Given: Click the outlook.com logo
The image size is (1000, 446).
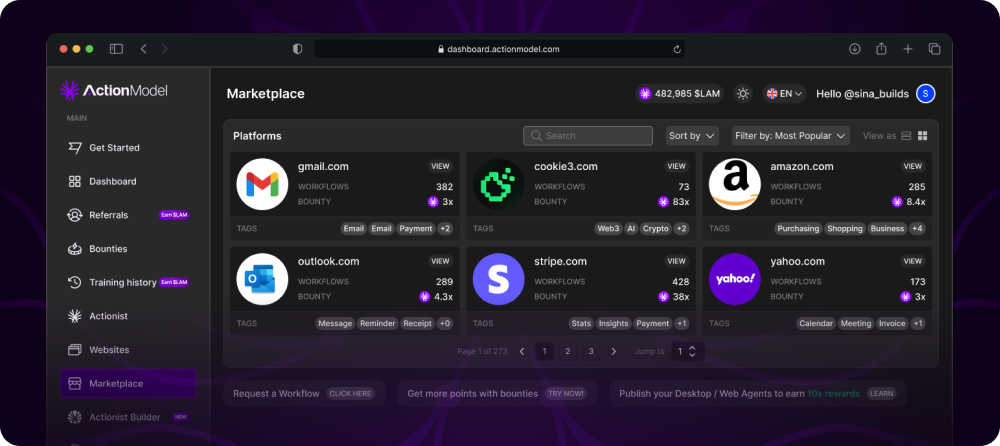Looking at the screenshot, I should tap(262, 279).
